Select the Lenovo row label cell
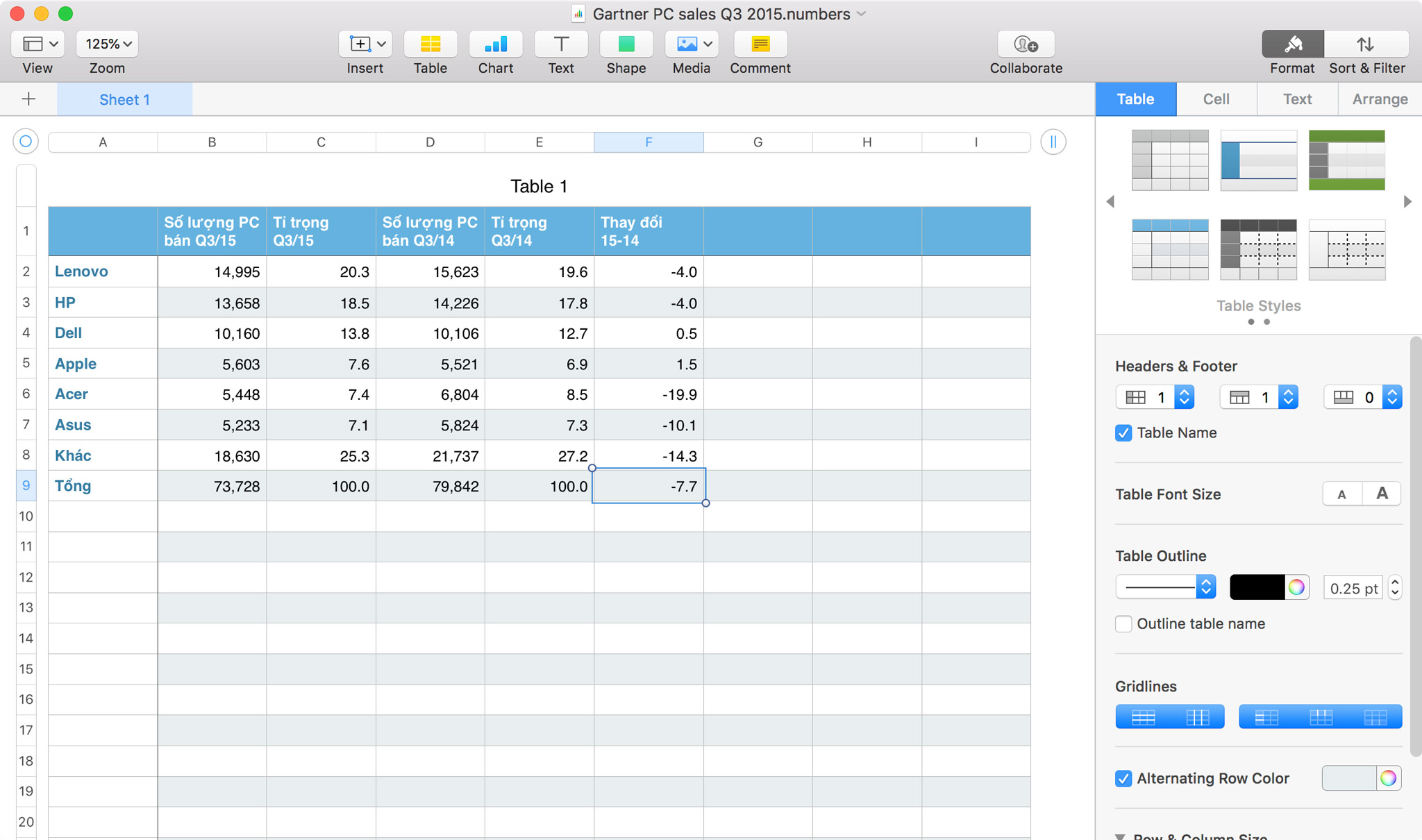 point(103,271)
